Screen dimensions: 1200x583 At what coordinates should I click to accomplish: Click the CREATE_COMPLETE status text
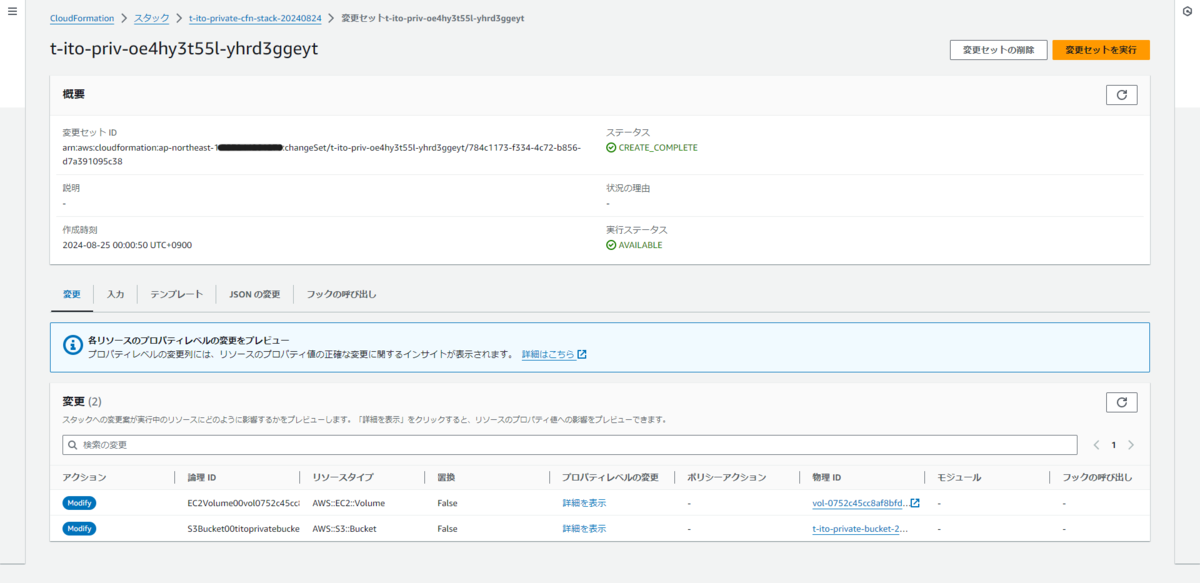coord(658,148)
